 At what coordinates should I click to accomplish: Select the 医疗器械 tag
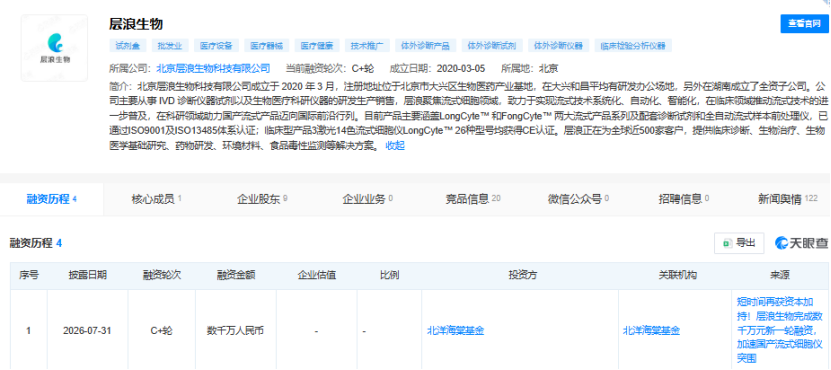coord(267,46)
